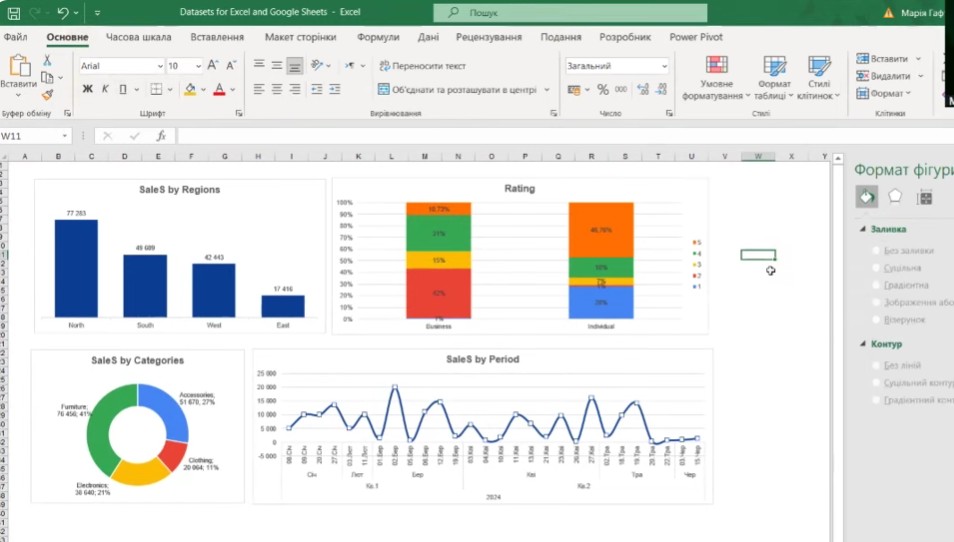Select the 'Без заливки' fill option
The image size is (954, 542).
click(877, 251)
